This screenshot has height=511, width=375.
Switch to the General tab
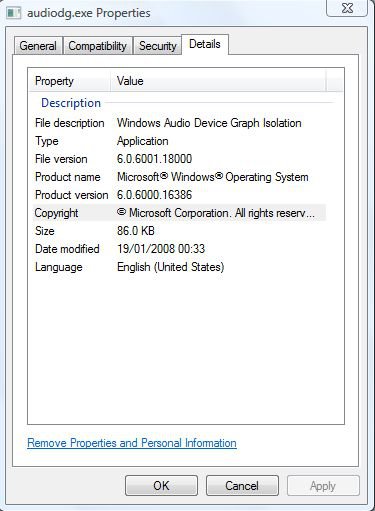pos(38,46)
